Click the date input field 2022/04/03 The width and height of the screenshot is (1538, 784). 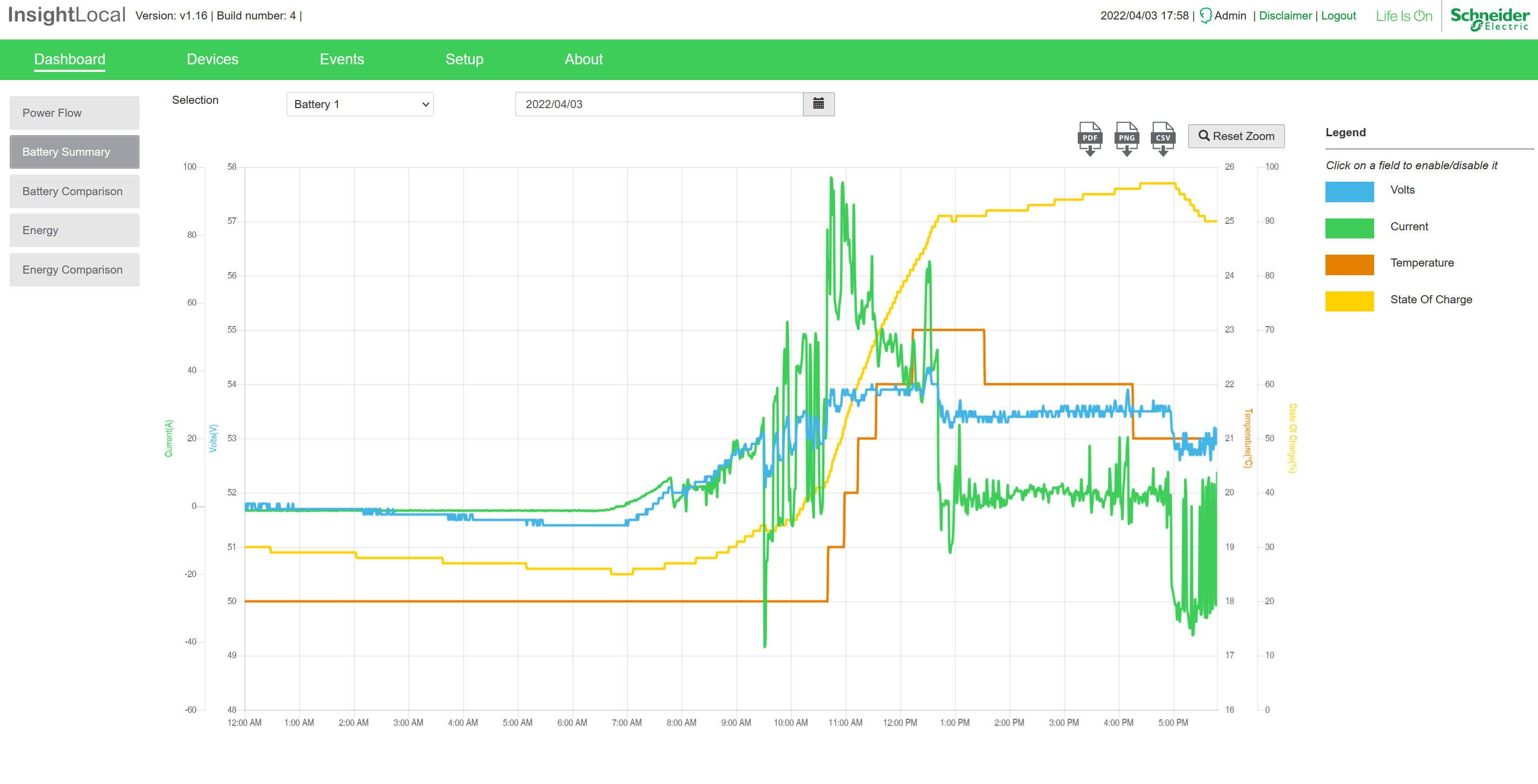pos(658,104)
